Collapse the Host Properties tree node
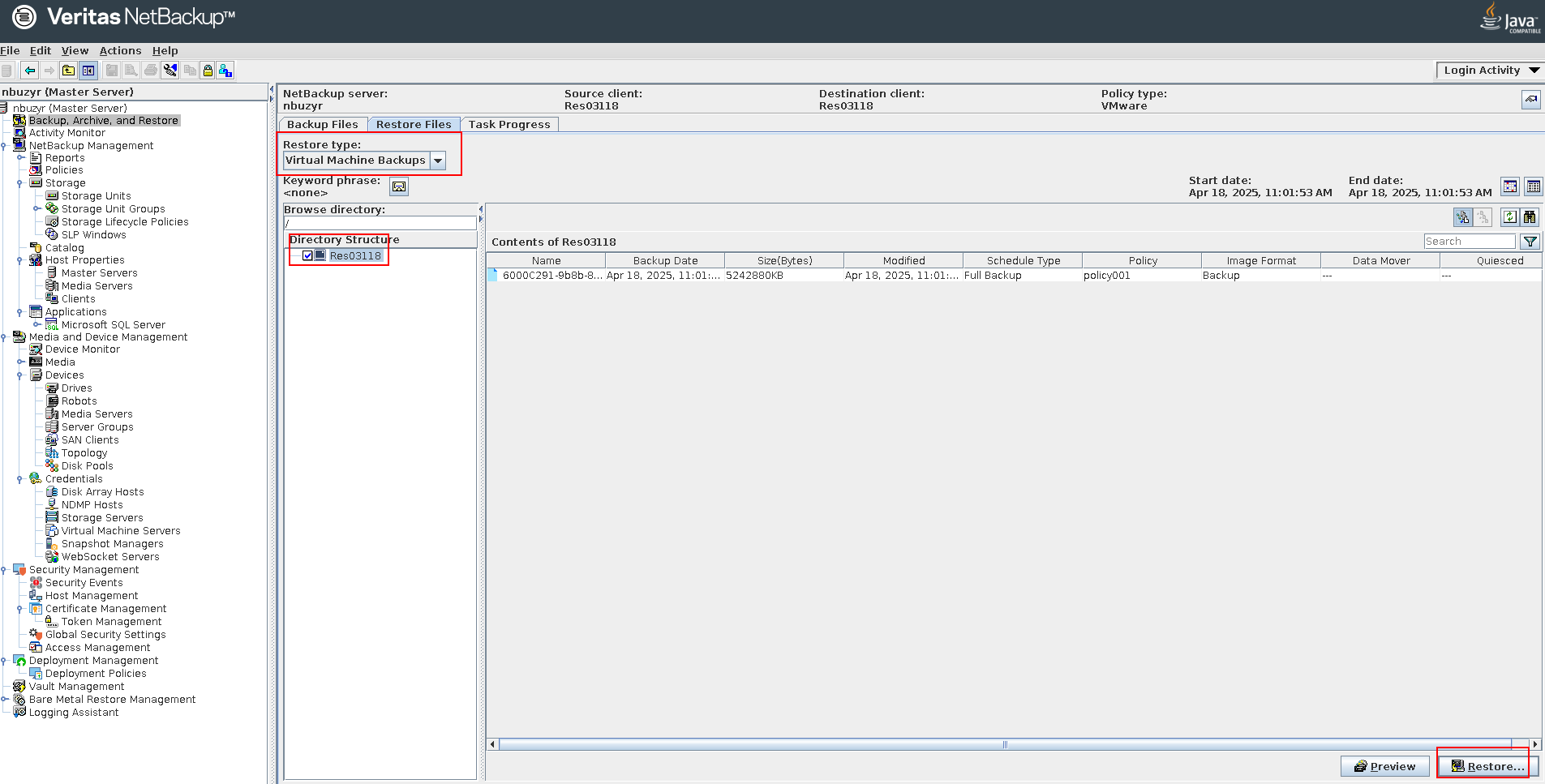 (x=19, y=260)
